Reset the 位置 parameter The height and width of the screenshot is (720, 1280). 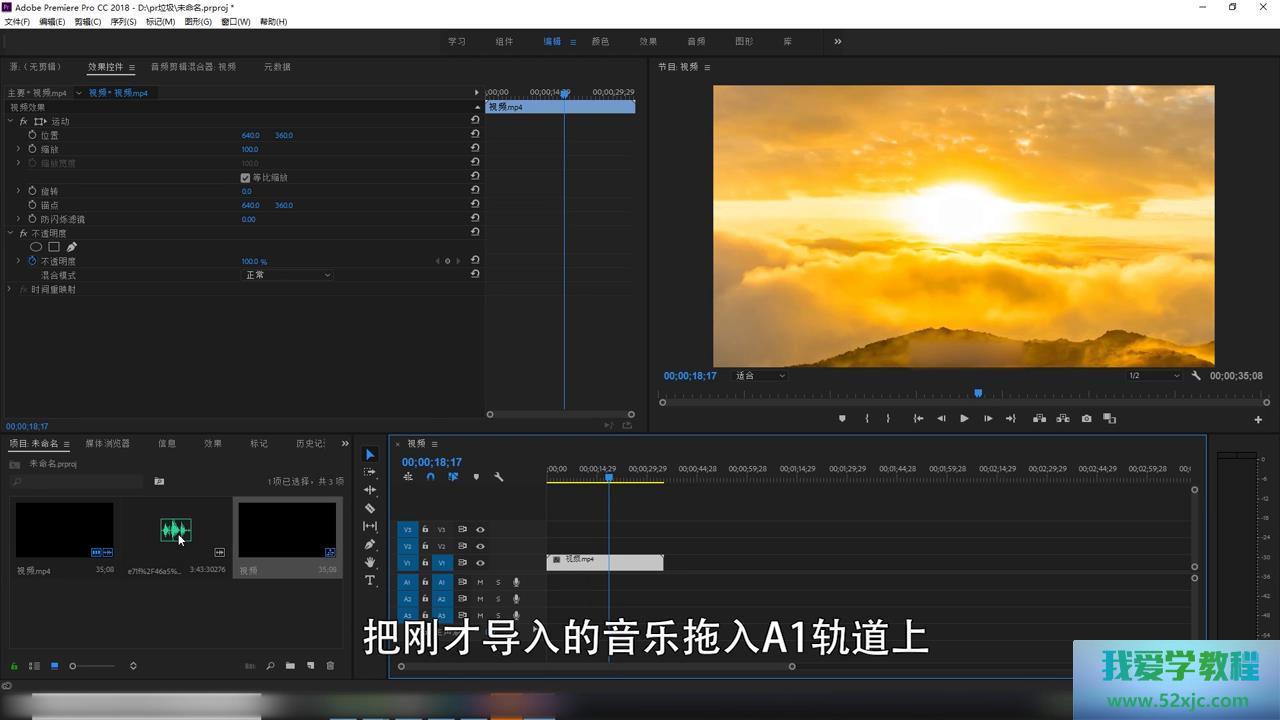475,135
